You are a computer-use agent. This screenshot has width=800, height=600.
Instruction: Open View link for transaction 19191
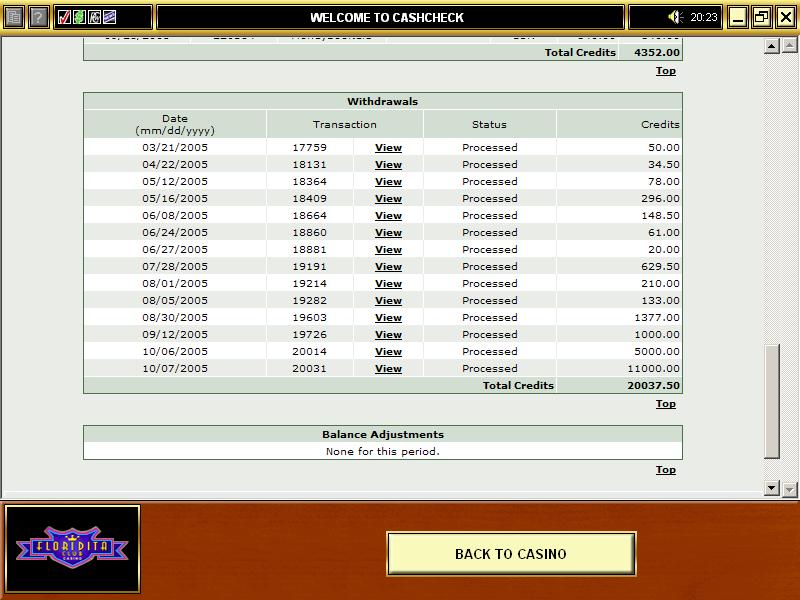[388, 267]
